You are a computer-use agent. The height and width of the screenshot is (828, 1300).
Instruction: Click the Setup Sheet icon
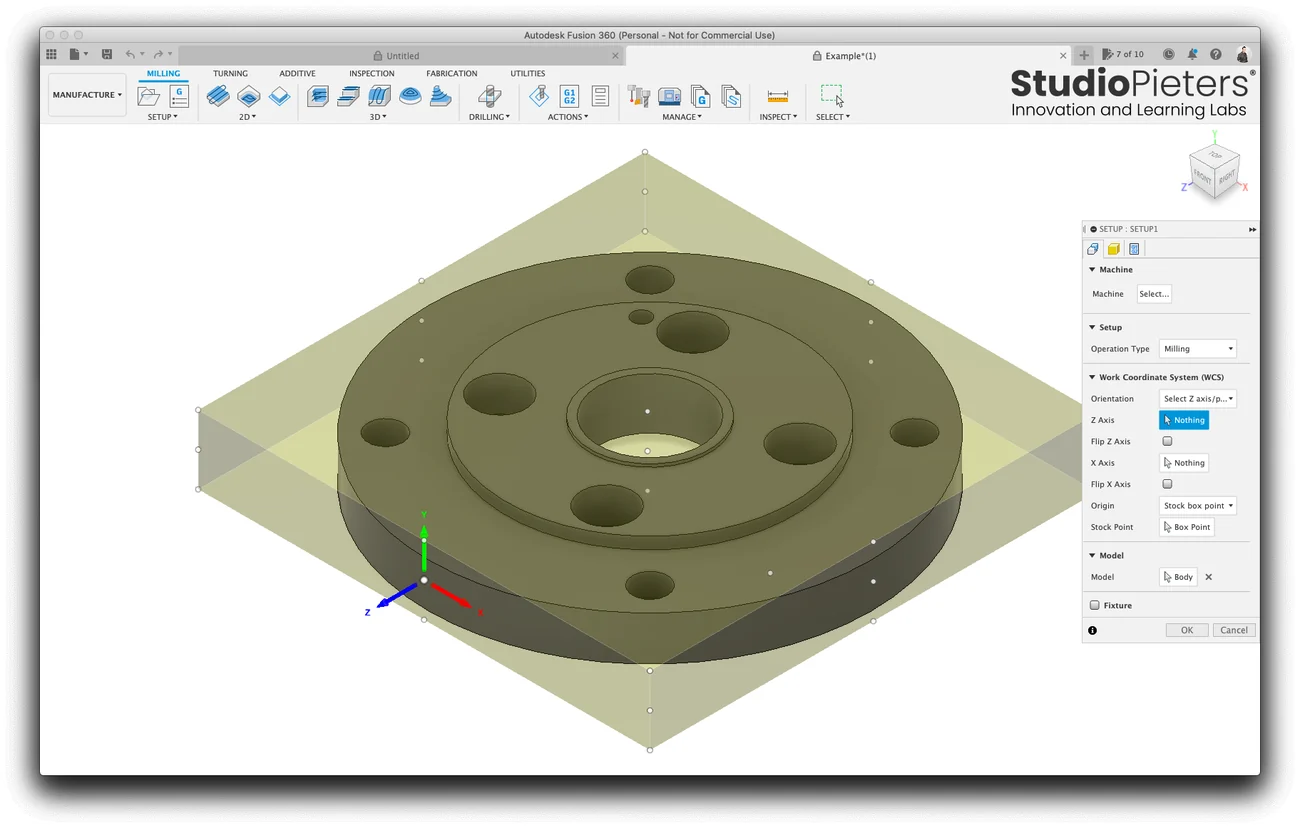pyautogui.click(x=600, y=96)
